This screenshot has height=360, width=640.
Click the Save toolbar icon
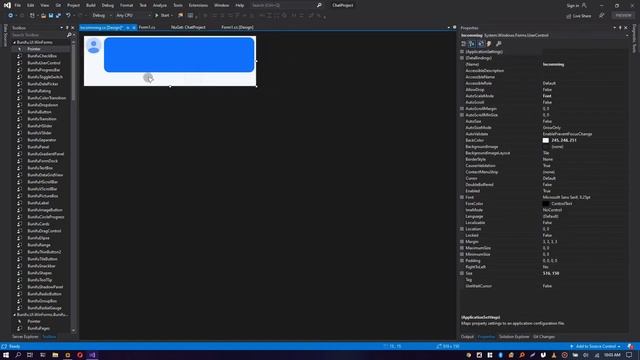(51, 16)
